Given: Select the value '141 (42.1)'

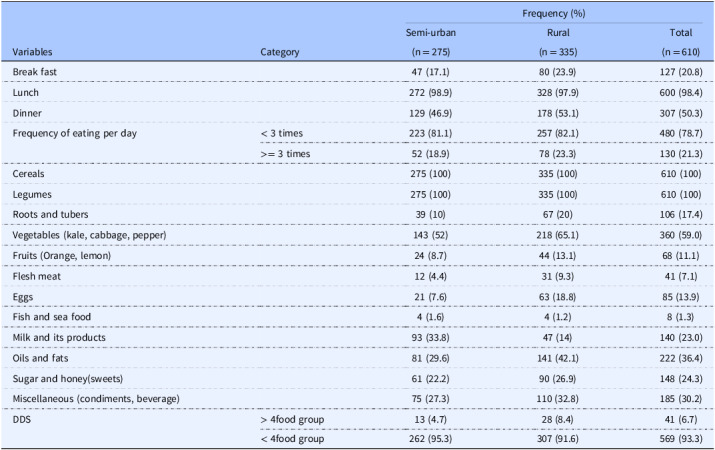Looking at the screenshot, I should 558,358.
